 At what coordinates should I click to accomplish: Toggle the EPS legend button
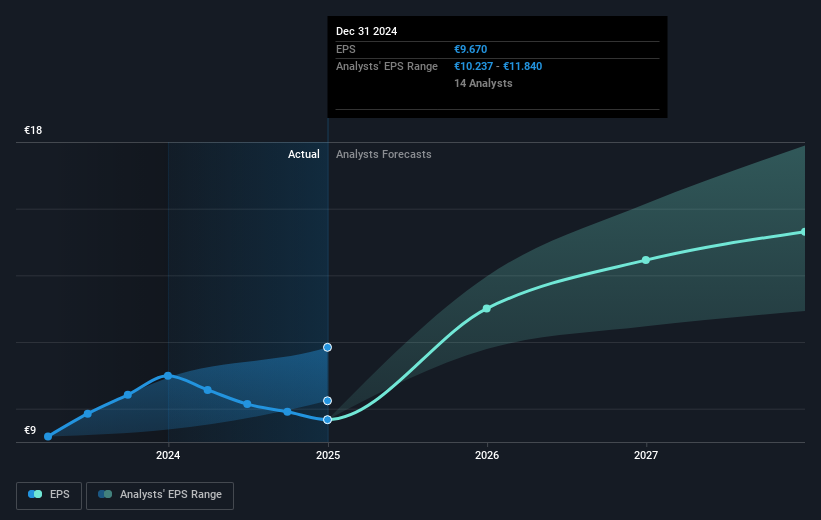click(49, 495)
